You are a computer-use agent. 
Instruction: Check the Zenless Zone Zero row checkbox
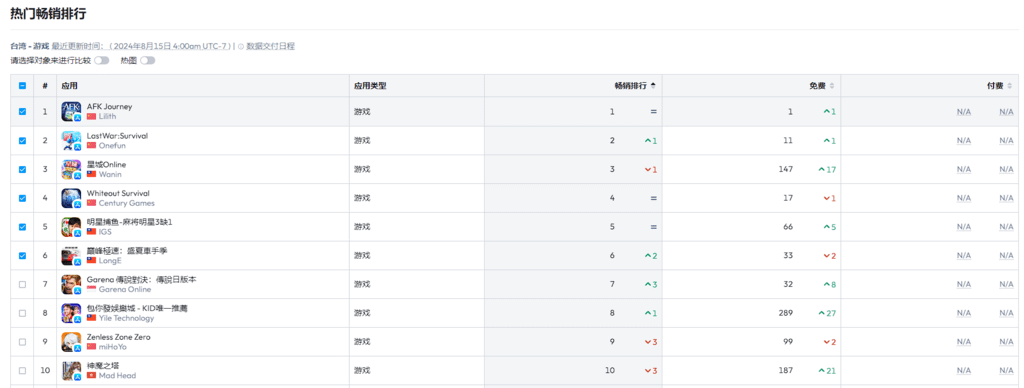pyautogui.click(x=23, y=342)
